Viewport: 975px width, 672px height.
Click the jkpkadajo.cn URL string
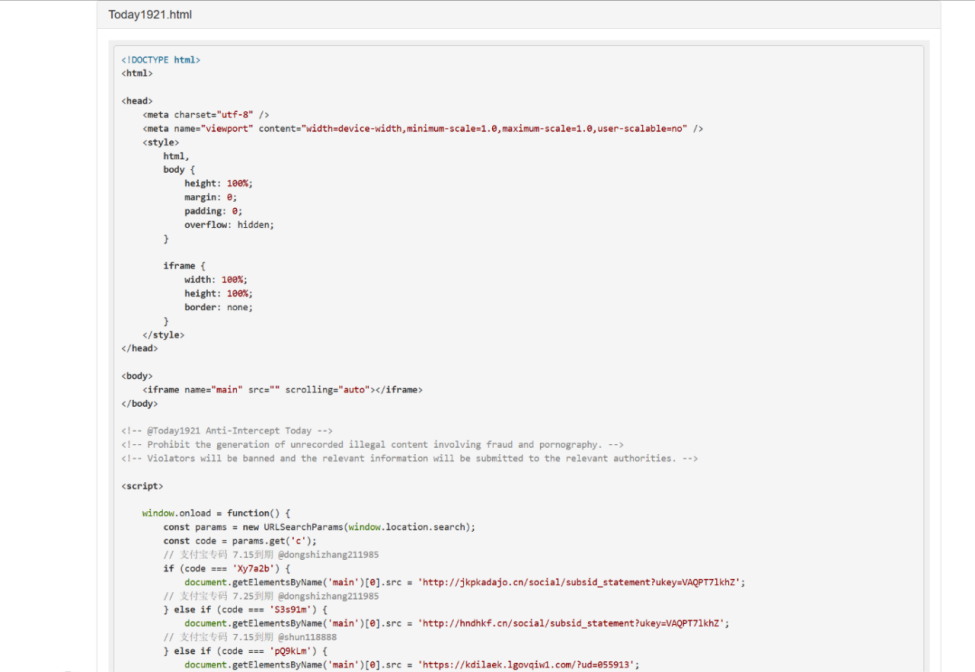tap(582, 582)
